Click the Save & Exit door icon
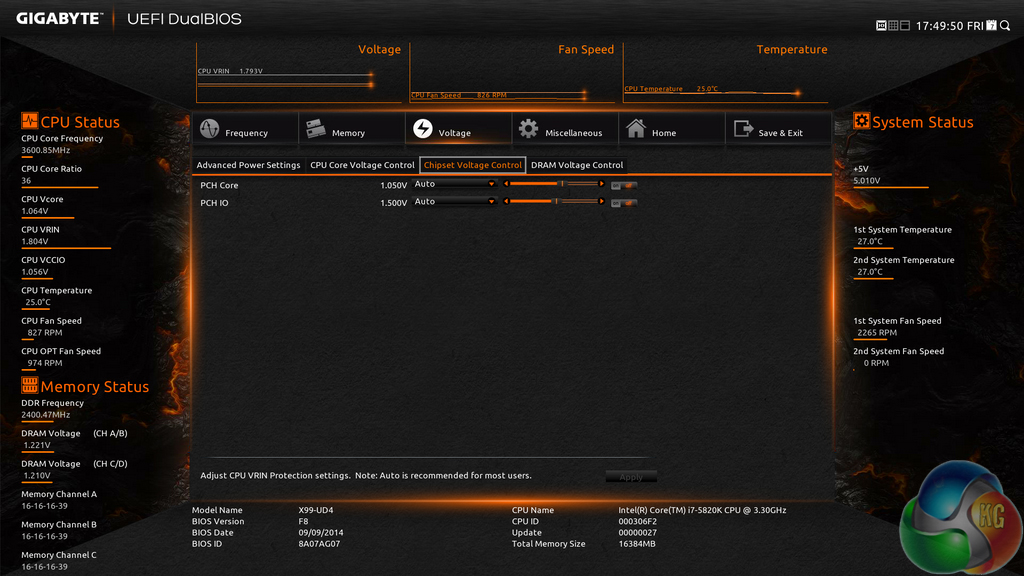The height and width of the screenshot is (576, 1024). [743, 130]
